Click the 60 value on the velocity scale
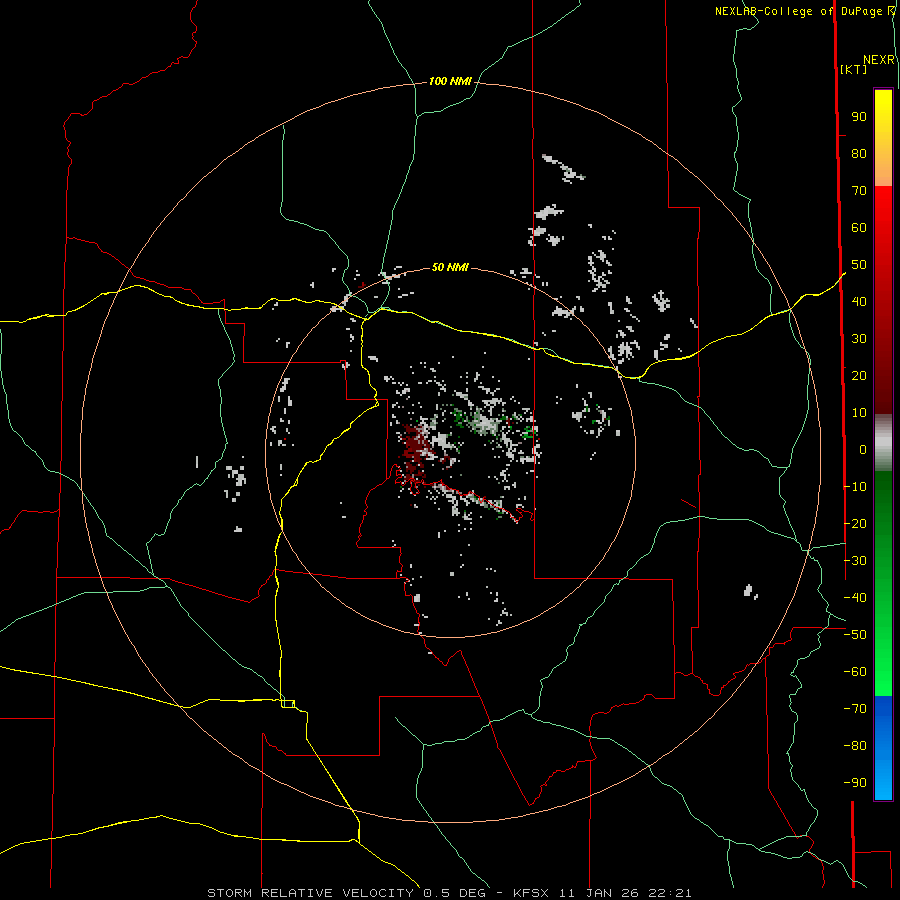This screenshot has height=900, width=900. click(x=859, y=228)
